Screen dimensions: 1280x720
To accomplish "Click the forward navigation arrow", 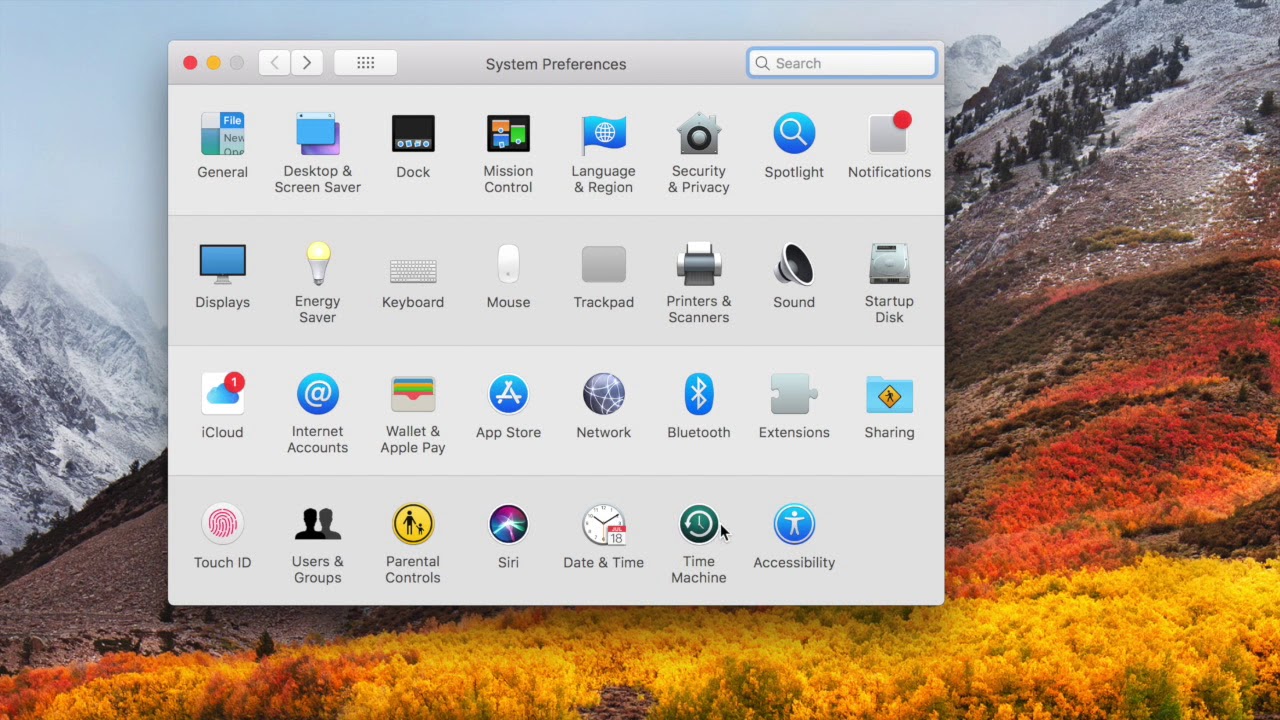I will [307, 63].
